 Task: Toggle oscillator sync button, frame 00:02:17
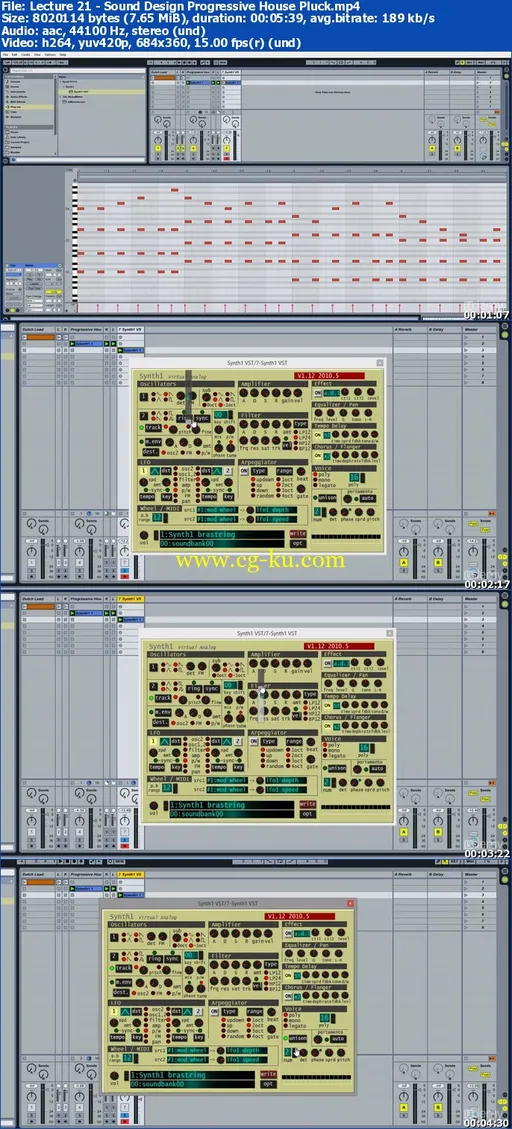202,418
